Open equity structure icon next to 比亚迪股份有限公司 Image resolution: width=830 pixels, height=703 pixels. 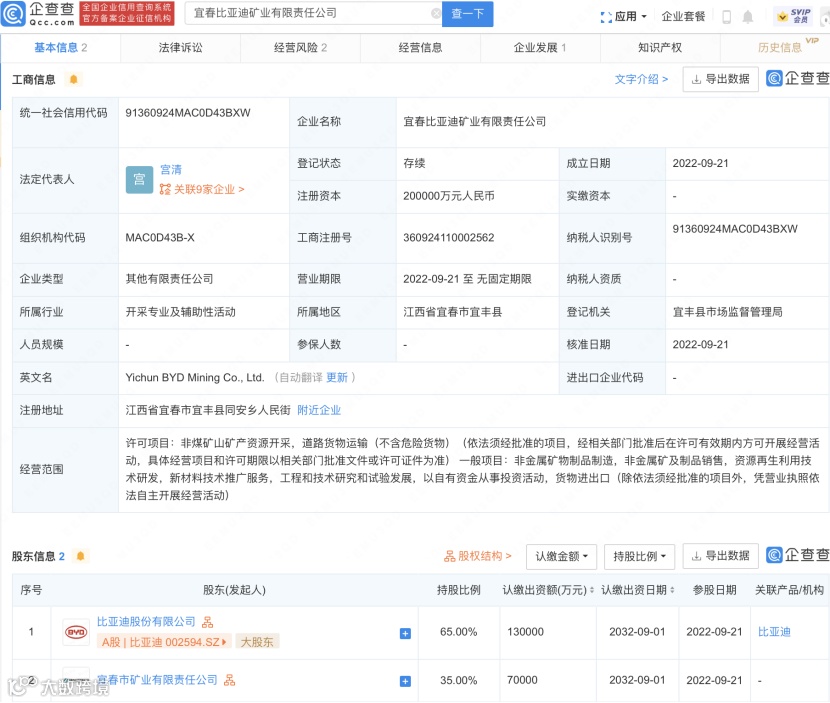(x=208, y=622)
